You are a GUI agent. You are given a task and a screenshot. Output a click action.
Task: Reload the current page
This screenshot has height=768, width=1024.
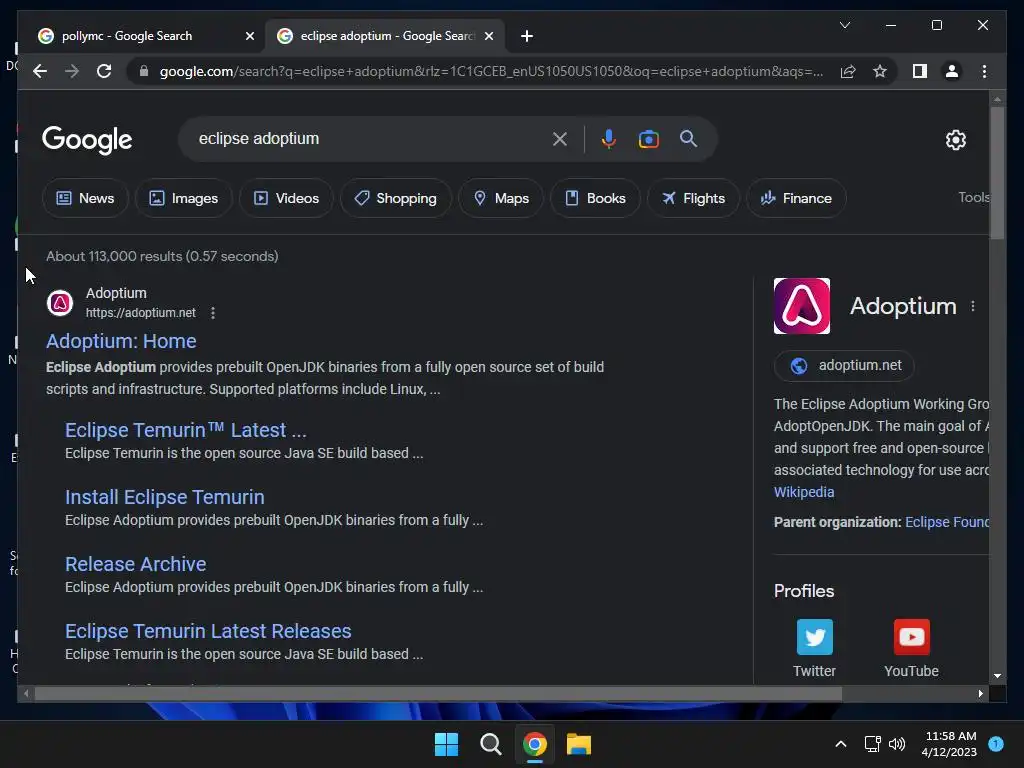pos(104,71)
